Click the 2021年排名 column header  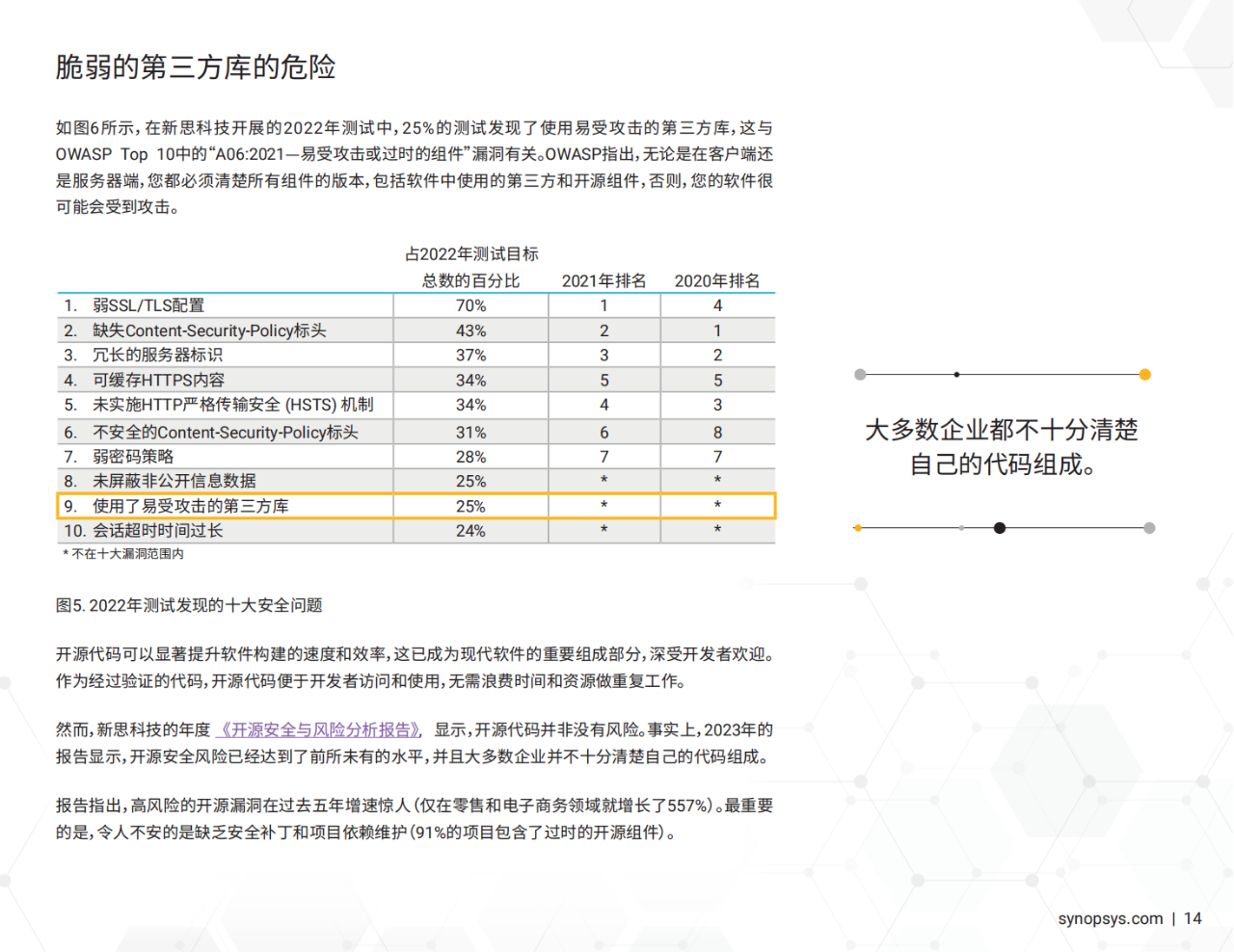coord(604,280)
